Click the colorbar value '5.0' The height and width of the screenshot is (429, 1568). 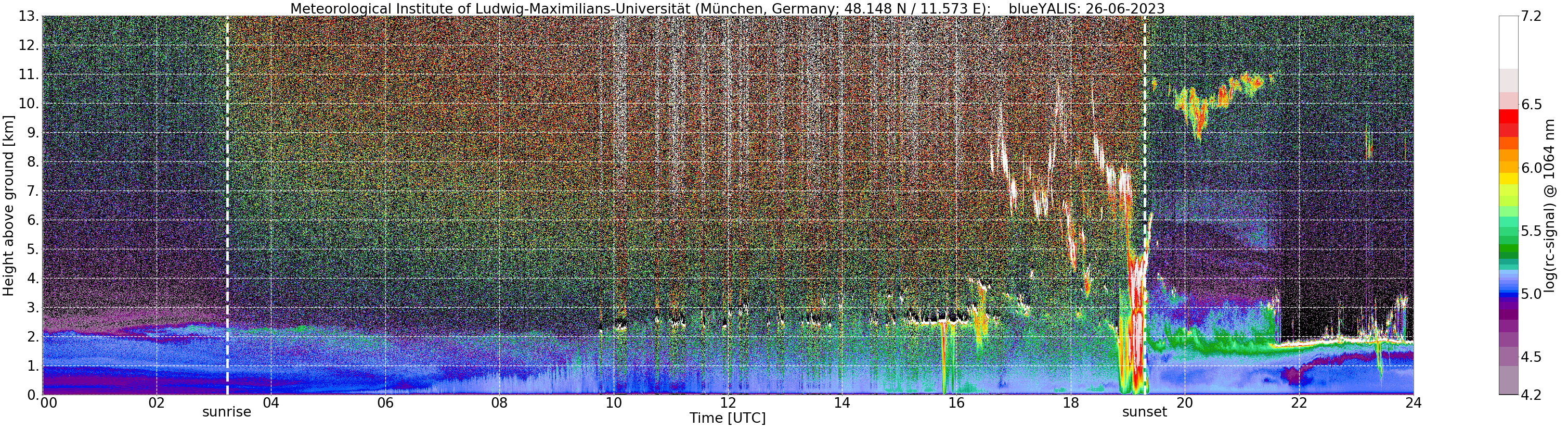coord(1531,294)
